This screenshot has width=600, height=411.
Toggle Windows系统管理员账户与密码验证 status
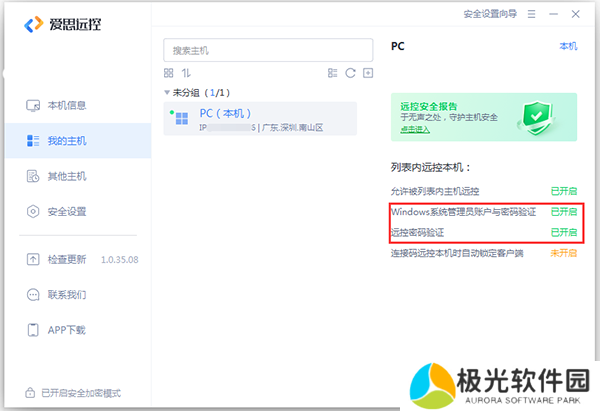pyautogui.click(x=563, y=212)
